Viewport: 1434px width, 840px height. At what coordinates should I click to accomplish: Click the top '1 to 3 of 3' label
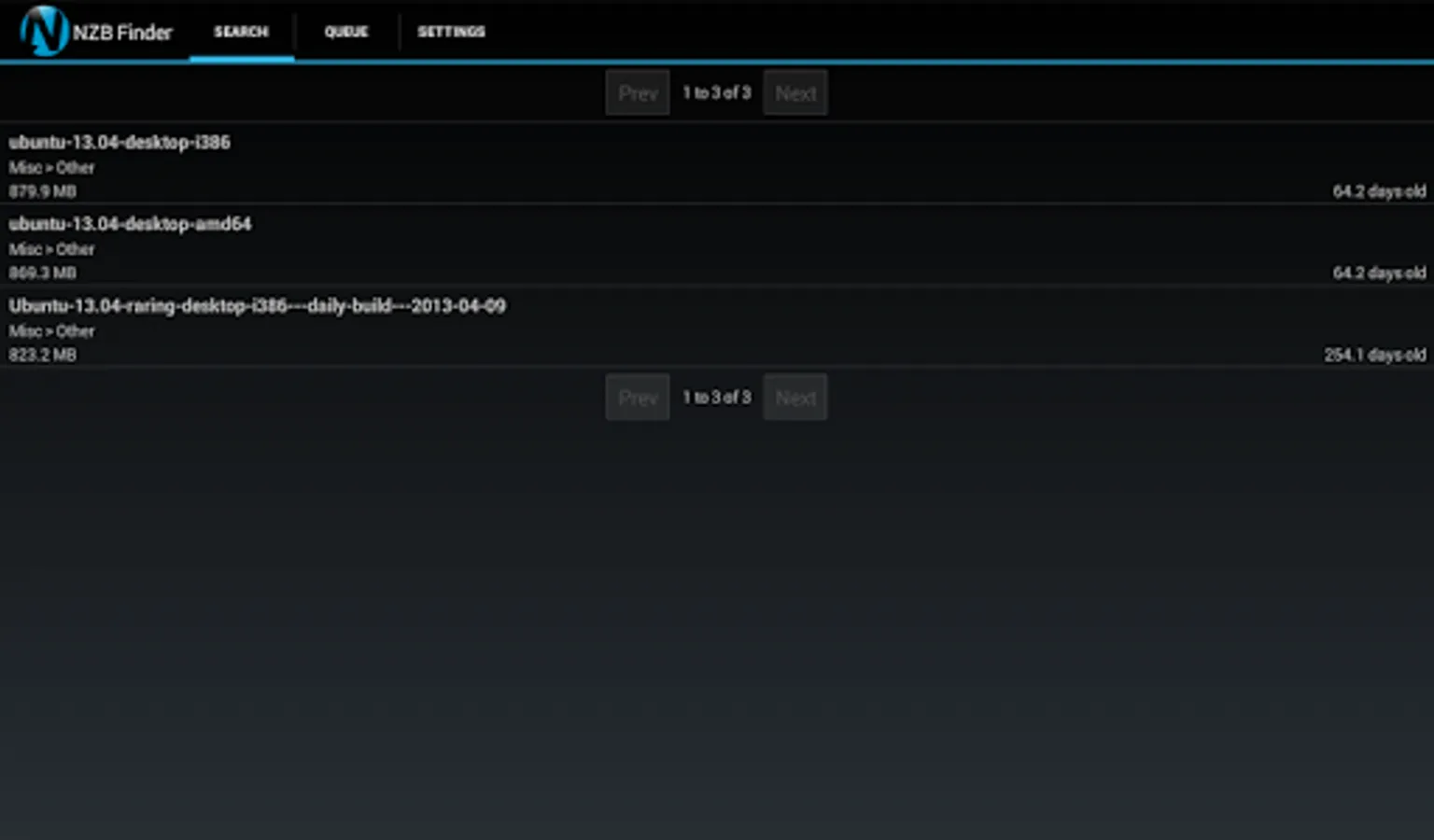tap(717, 92)
